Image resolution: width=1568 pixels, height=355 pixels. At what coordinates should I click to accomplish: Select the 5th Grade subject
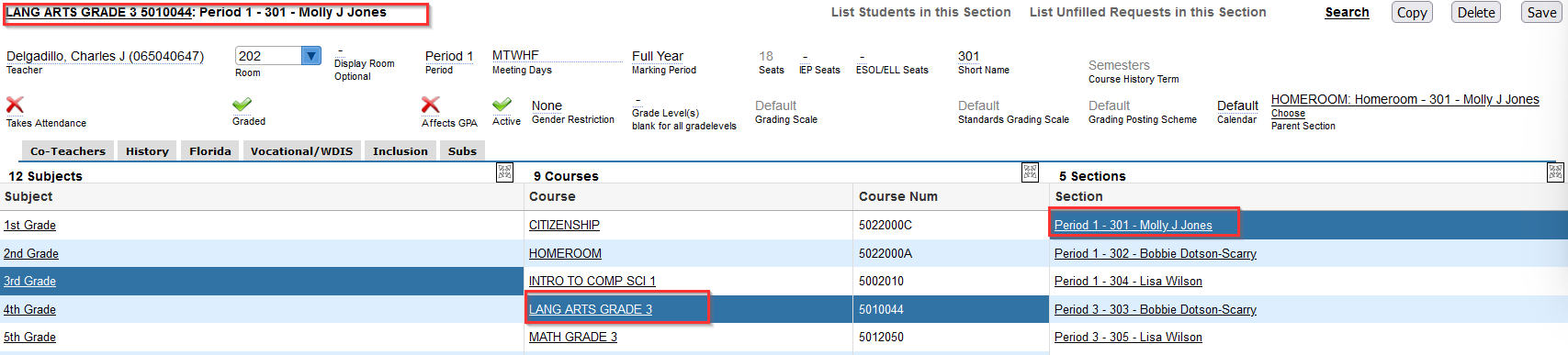click(29, 337)
